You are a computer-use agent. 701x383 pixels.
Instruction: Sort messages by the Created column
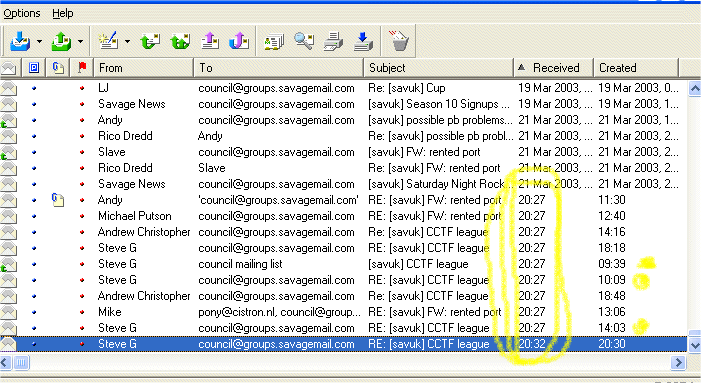click(x=636, y=68)
